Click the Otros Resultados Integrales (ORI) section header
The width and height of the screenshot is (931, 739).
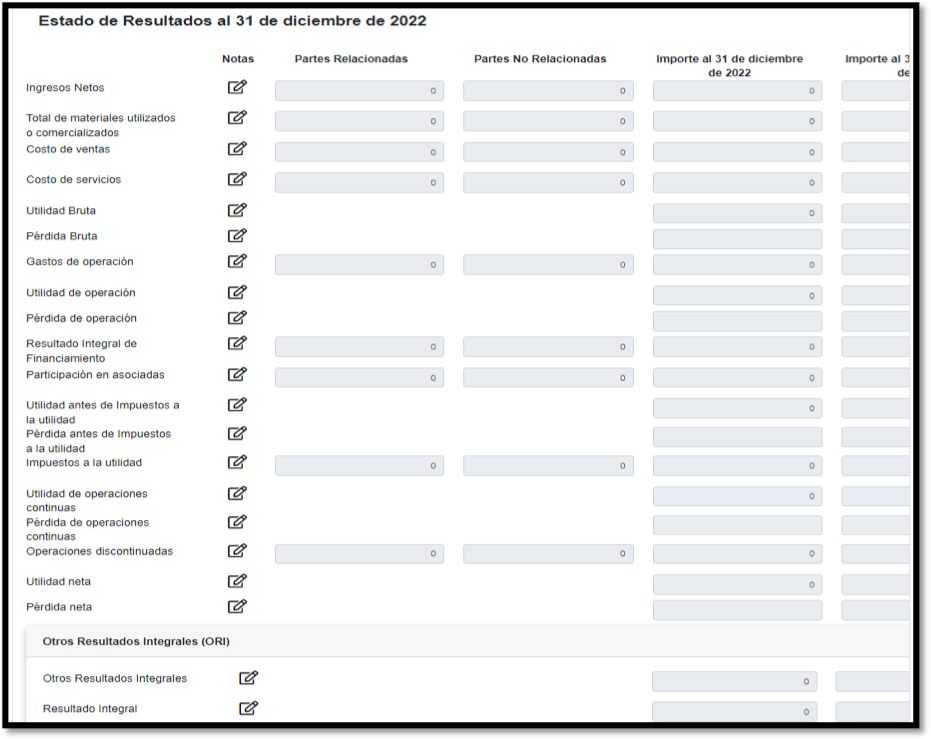tap(136, 641)
